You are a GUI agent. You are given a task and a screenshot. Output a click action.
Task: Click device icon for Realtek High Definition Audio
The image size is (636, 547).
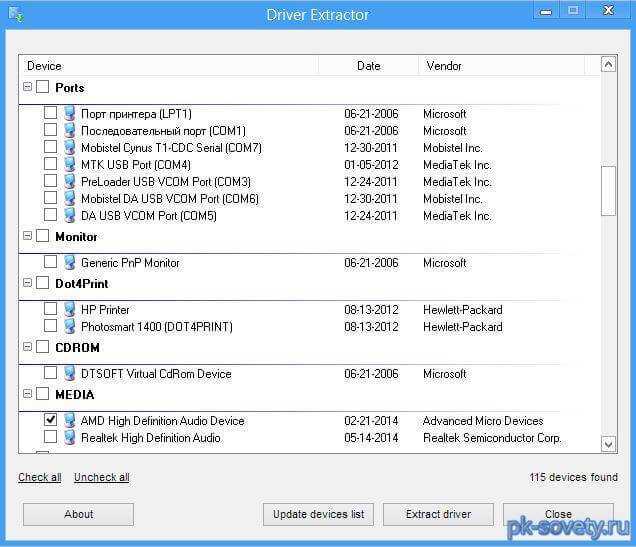(70, 438)
